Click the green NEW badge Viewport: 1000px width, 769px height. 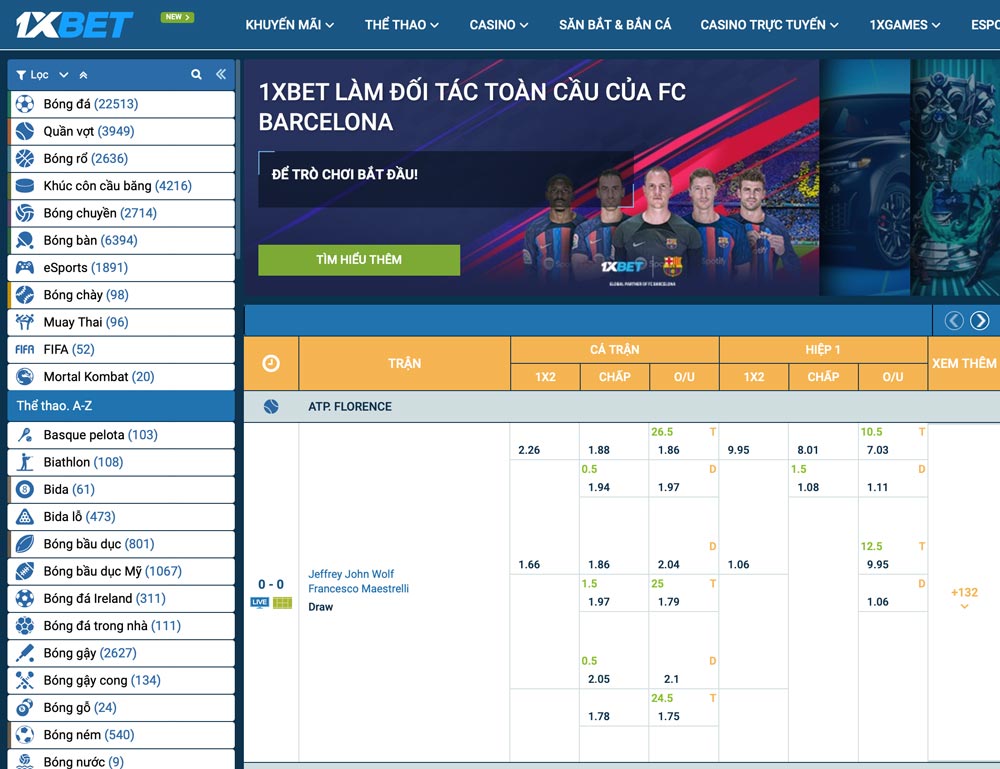(177, 17)
